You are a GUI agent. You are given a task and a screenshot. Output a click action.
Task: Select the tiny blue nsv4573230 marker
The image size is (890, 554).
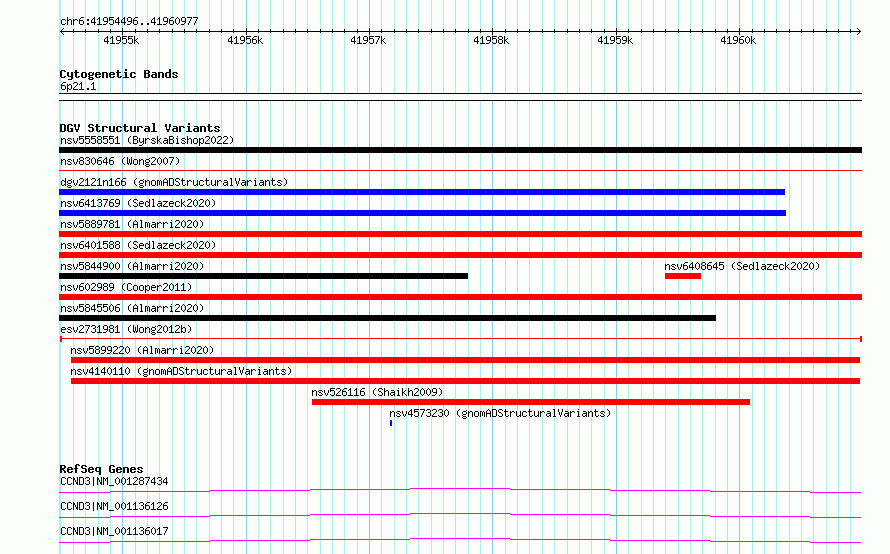click(391, 423)
